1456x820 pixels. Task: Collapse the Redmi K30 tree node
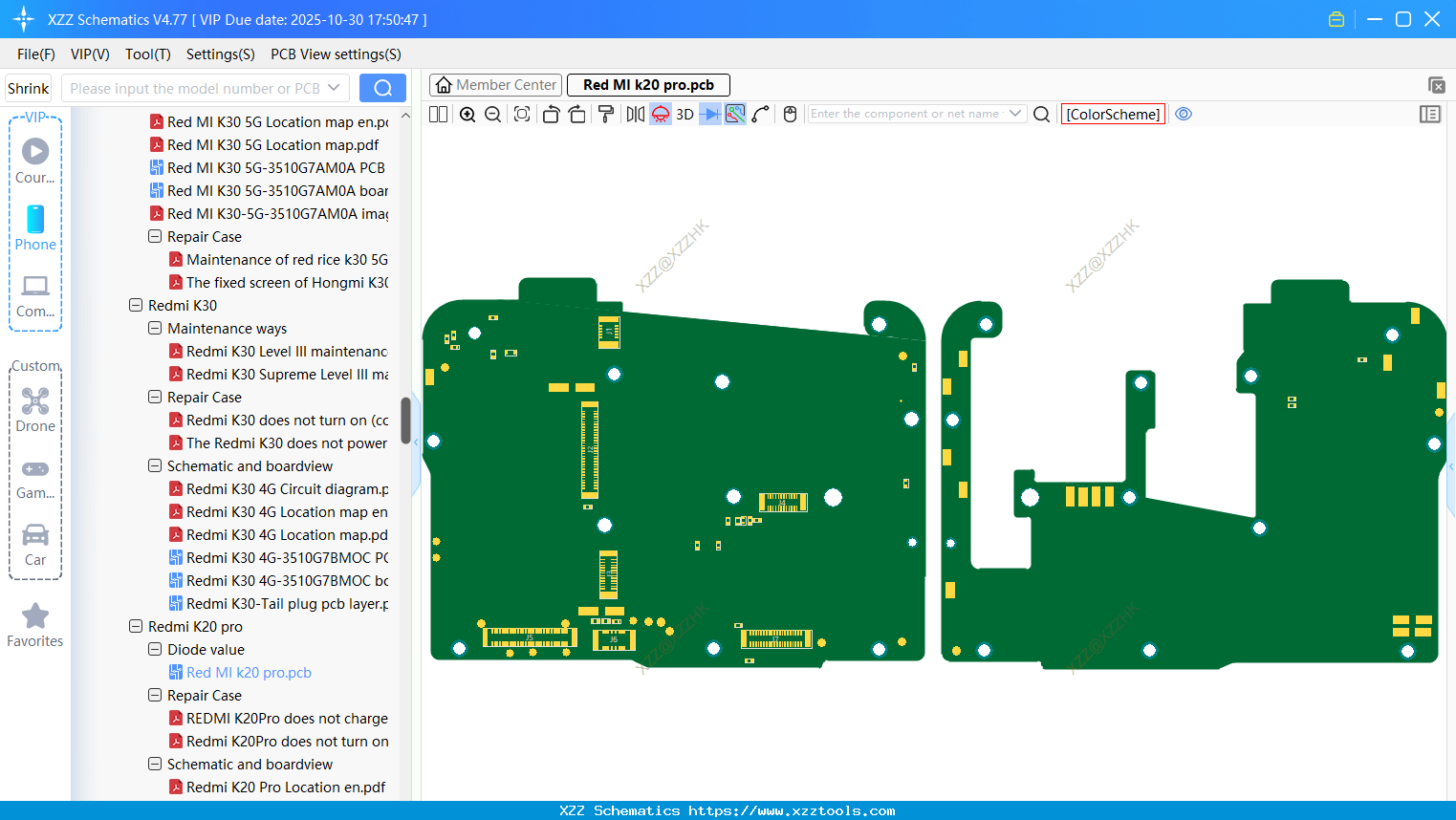click(136, 306)
